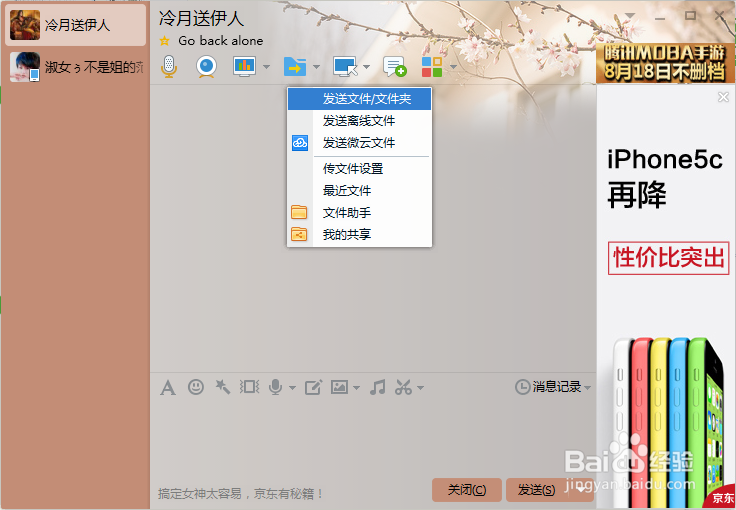Click the 性价比突出 ad button
The image size is (736, 510).
[668, 258]
